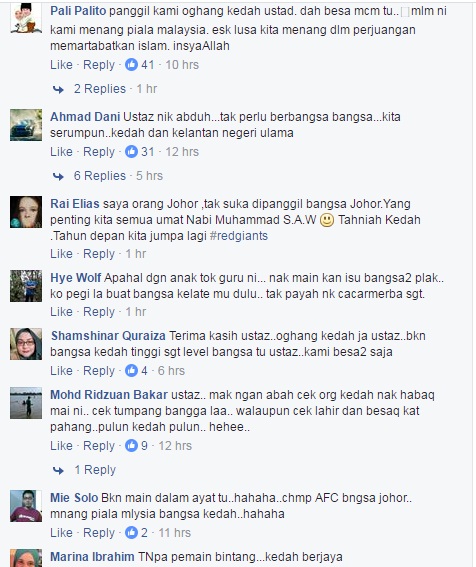Click the reply arrow icon next to 1 Reply
The width and height of the screenshot is (476, 567).
(58, 470)
